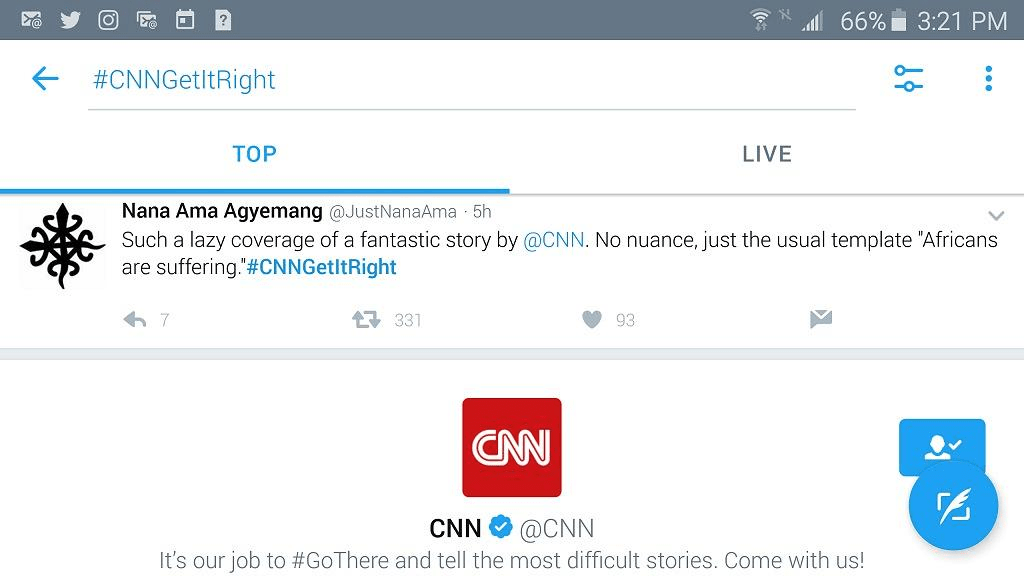Like Nana Ama Agyemang's tweet
The image size is (1024, 576).
click(x=592, y=320)
